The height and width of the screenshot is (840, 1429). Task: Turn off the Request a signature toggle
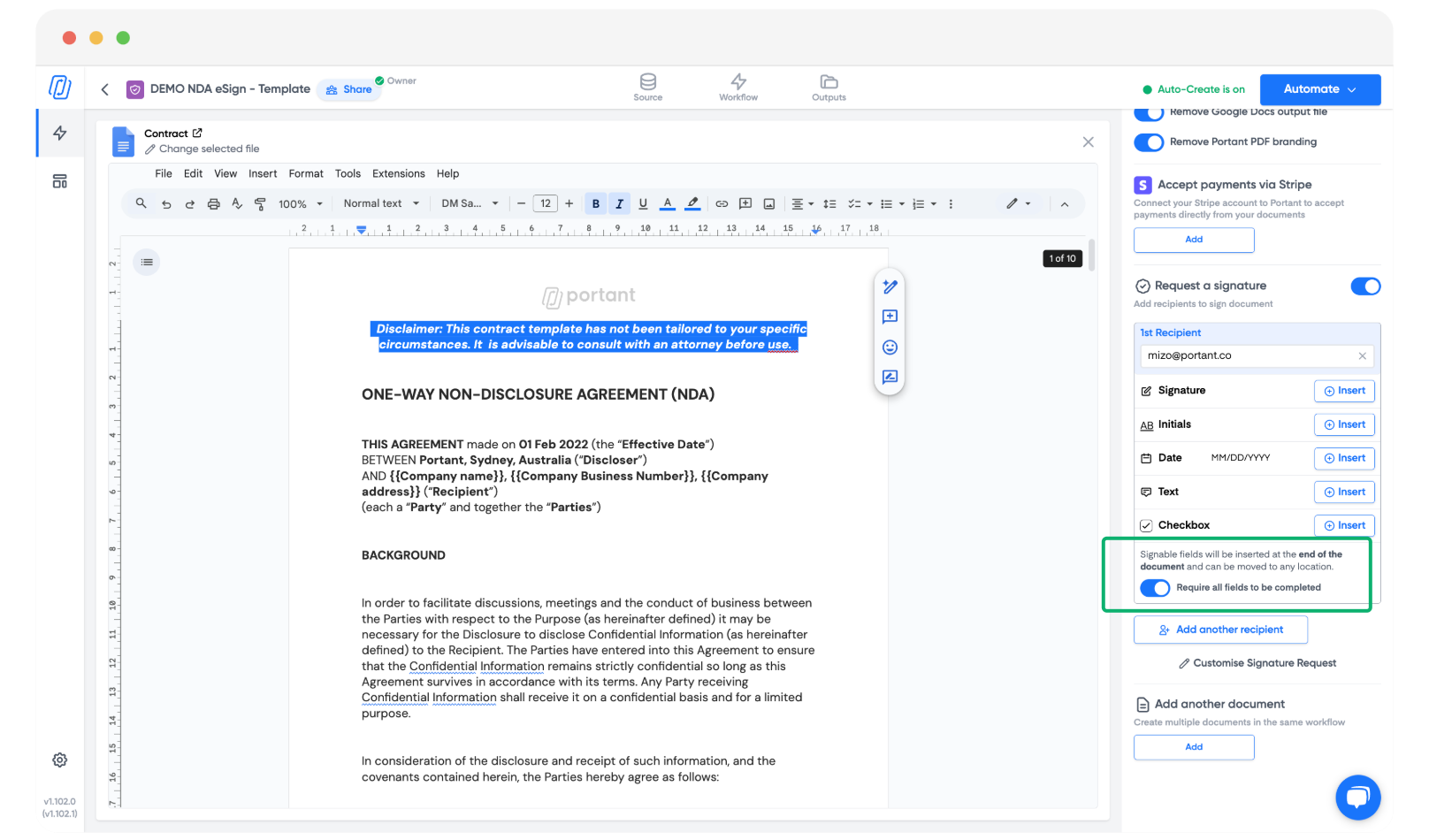pyautogui.click(x=1365, y=286)
